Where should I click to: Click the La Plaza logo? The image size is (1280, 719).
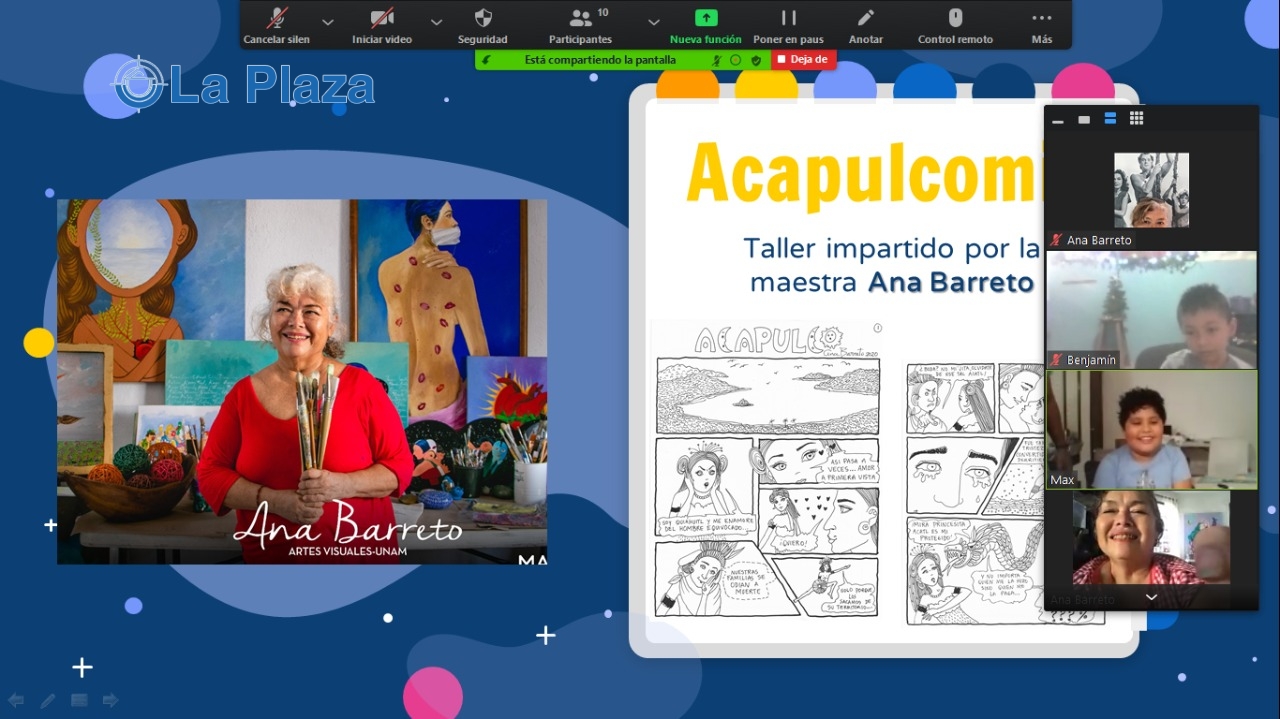click(x=243, y=84)
